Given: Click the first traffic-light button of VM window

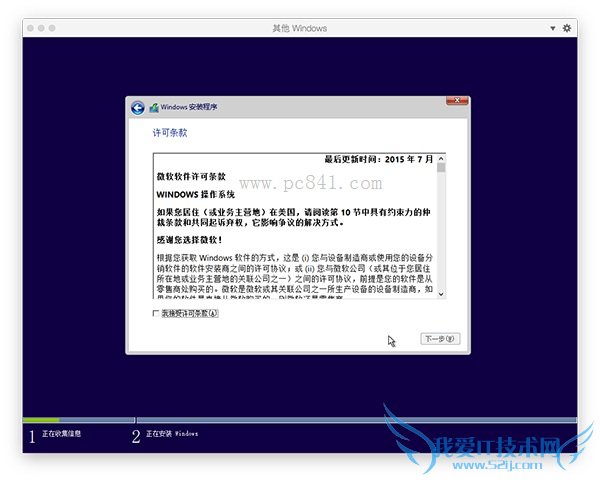Looking at the screenshot, I should (x=31, y=28).
